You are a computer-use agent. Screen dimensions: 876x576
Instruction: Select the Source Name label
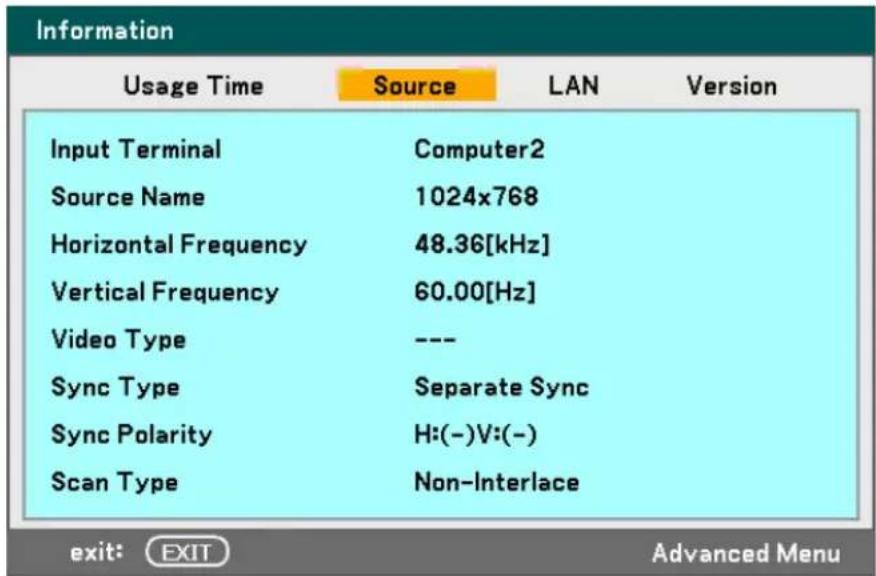coord(128,197)
